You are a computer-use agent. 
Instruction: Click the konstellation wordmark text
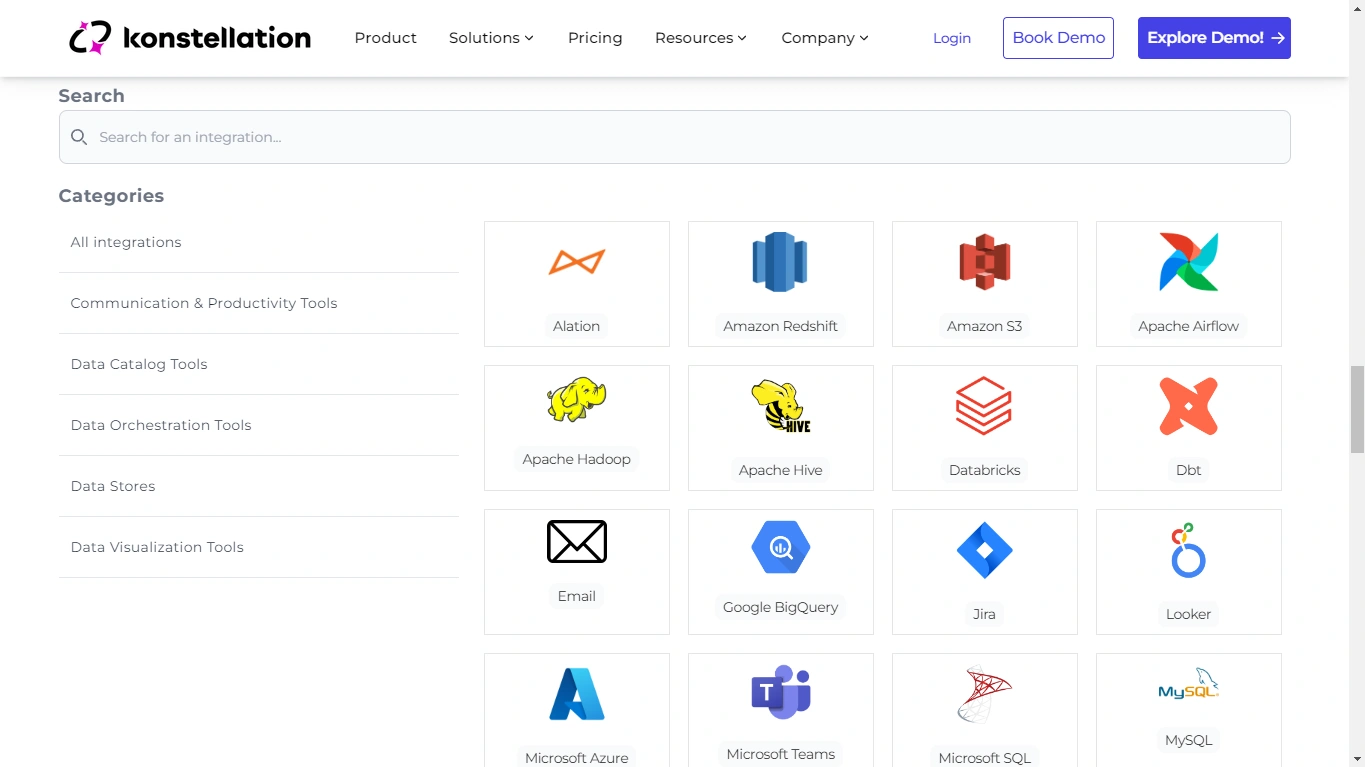click(x=216, y=38)
